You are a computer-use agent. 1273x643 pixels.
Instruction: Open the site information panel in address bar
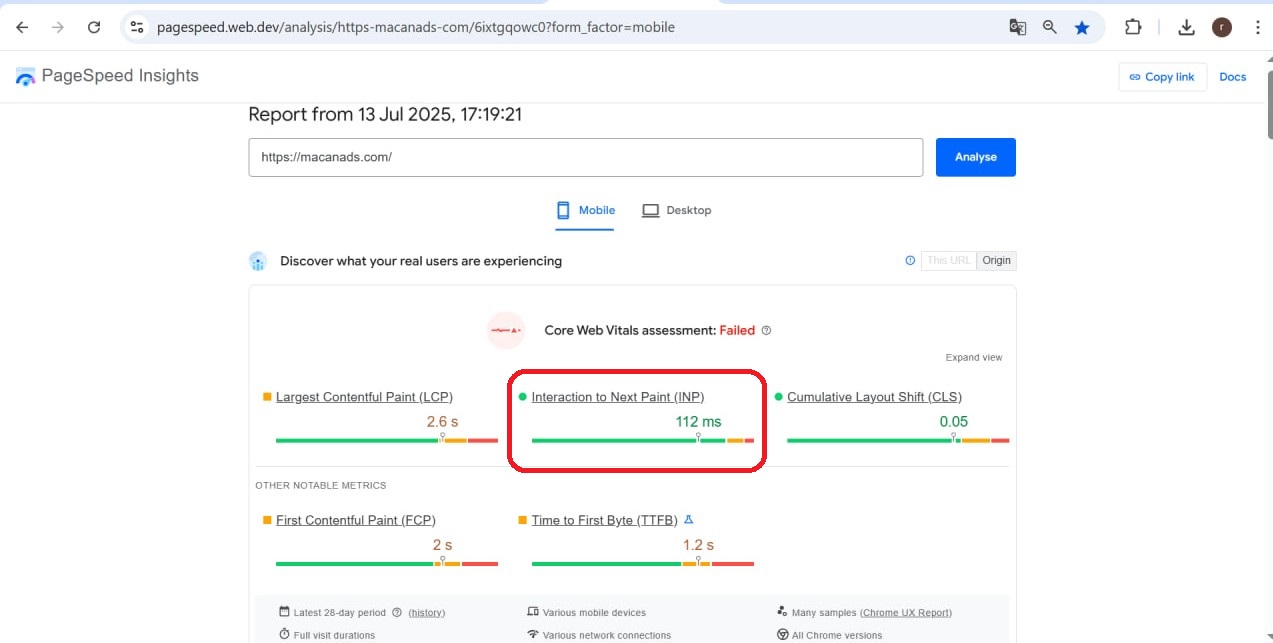136,27
